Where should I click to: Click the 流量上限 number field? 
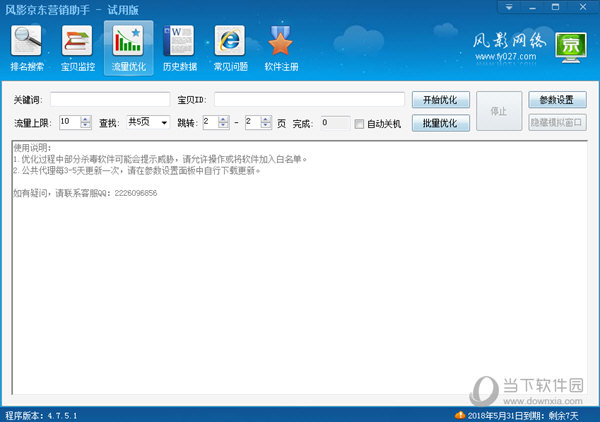click(70, 122)
